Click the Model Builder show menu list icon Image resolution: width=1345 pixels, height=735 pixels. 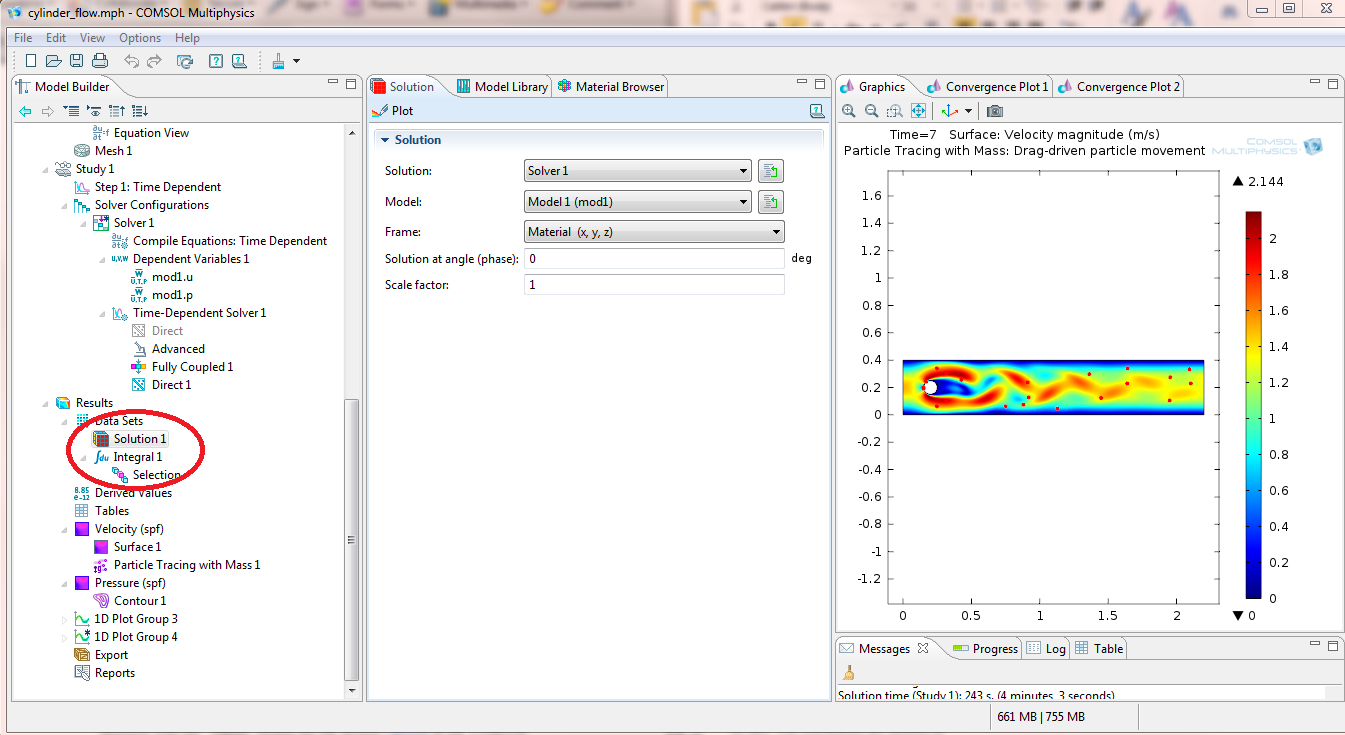[x=71, y=111]
